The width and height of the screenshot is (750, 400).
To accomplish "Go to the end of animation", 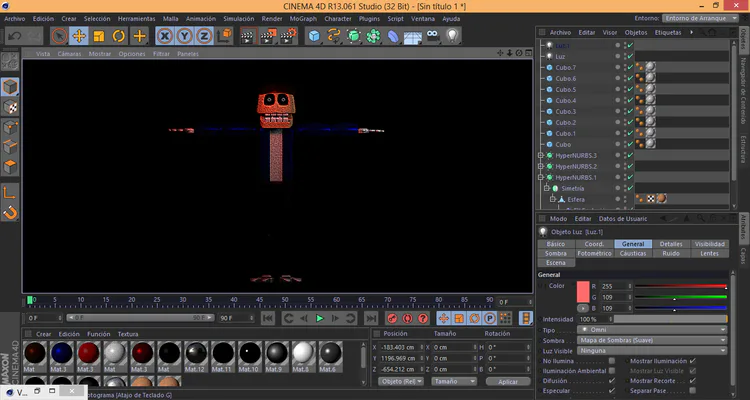I will pos(371,318).
